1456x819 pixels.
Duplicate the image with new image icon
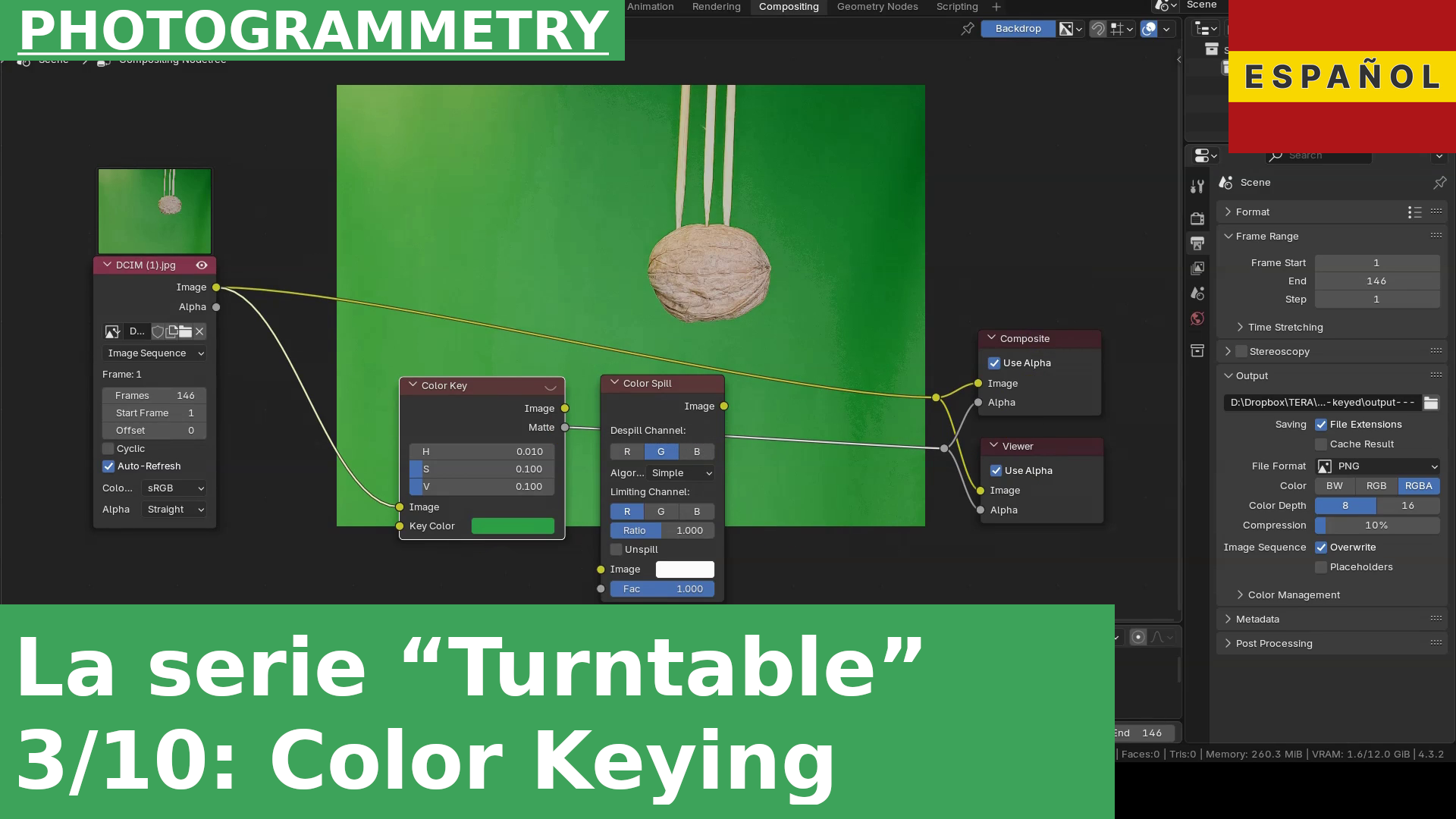coord(171,331)
